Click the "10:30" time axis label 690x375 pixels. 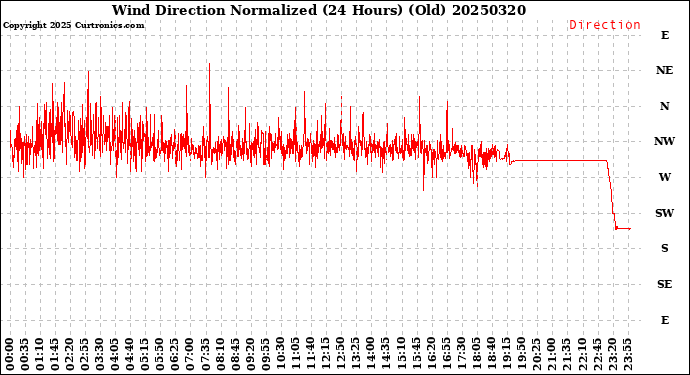pos(281,354)
